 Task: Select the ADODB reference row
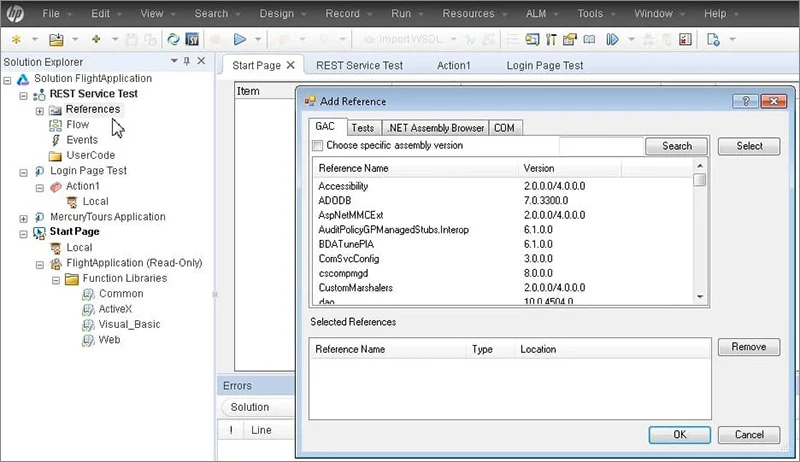tap(503, 200)
